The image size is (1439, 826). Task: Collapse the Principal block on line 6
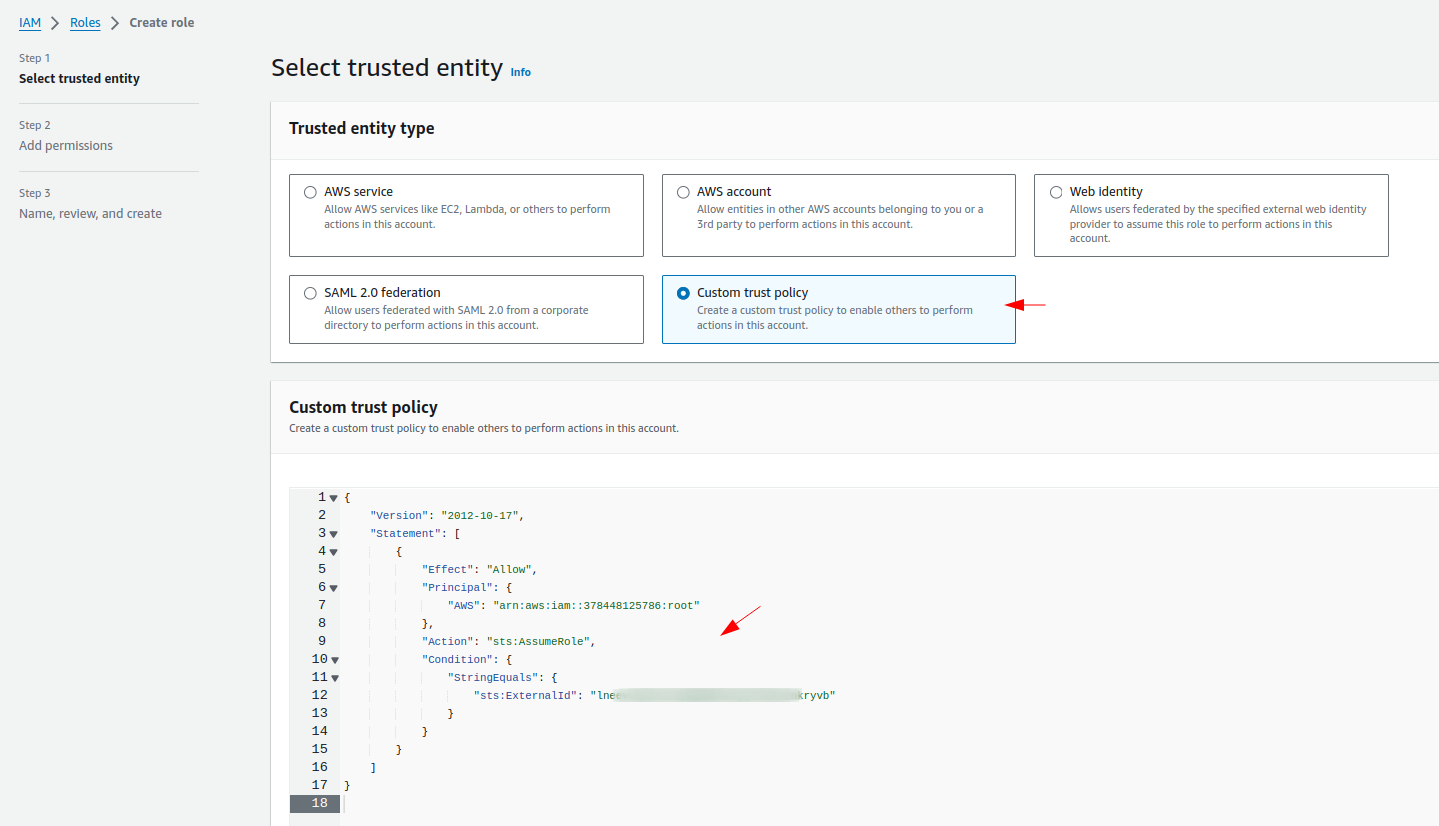pos(334,588)
